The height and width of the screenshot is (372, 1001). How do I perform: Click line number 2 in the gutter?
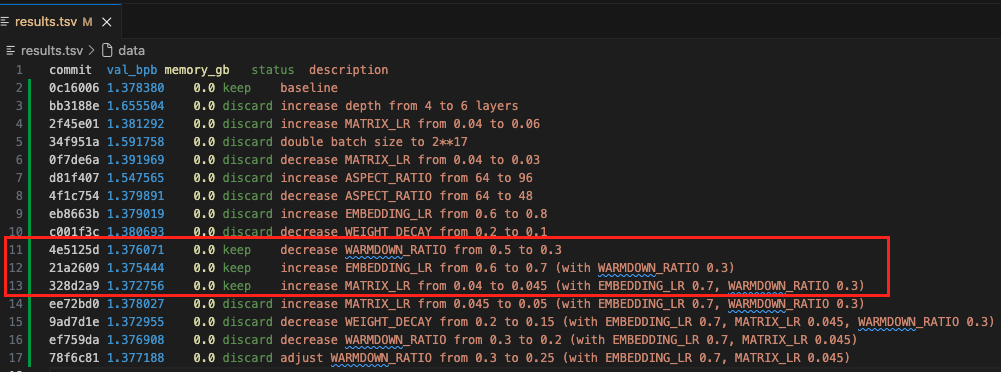coord(19,88)
